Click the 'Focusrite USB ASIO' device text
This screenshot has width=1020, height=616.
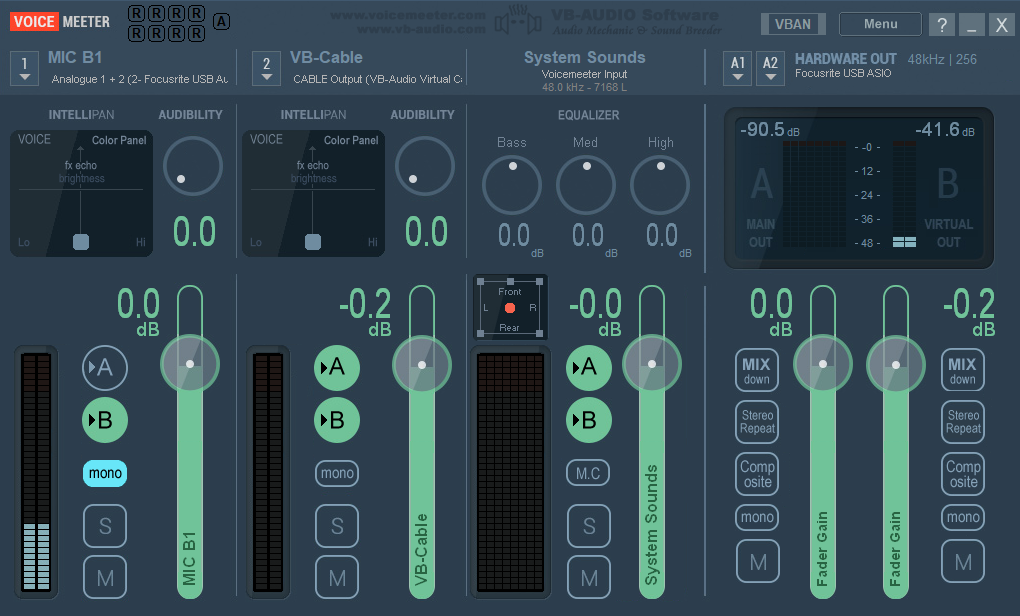(x=843, y=74)
